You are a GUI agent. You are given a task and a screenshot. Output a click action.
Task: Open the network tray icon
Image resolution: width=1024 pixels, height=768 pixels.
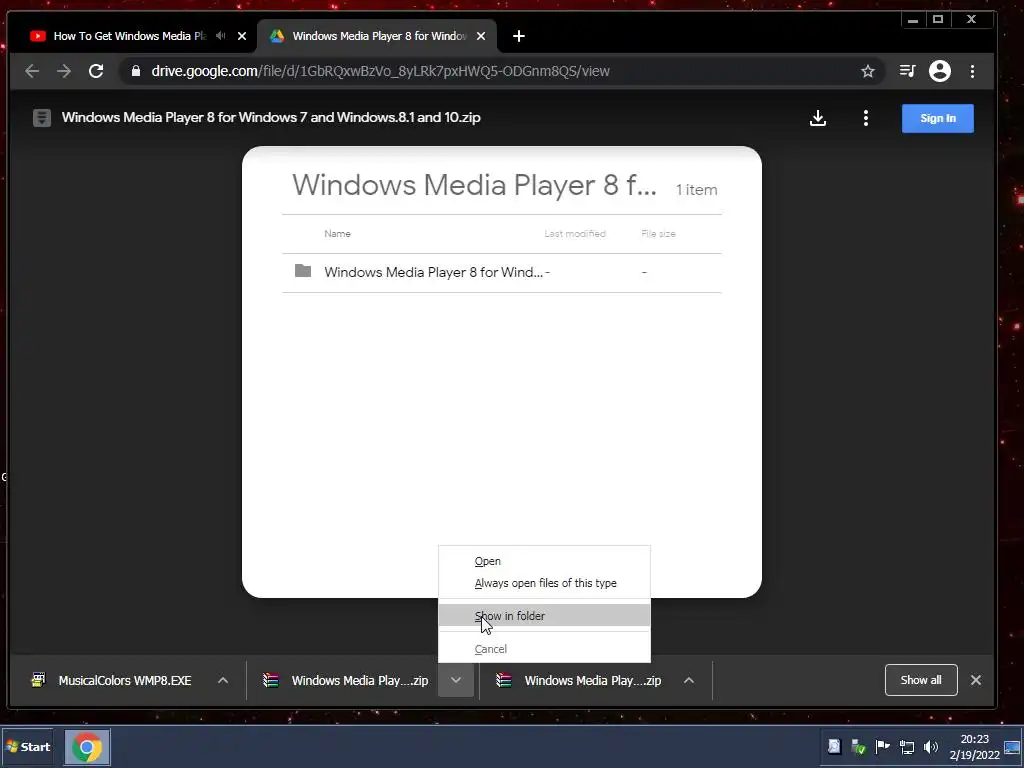point(907,747)
